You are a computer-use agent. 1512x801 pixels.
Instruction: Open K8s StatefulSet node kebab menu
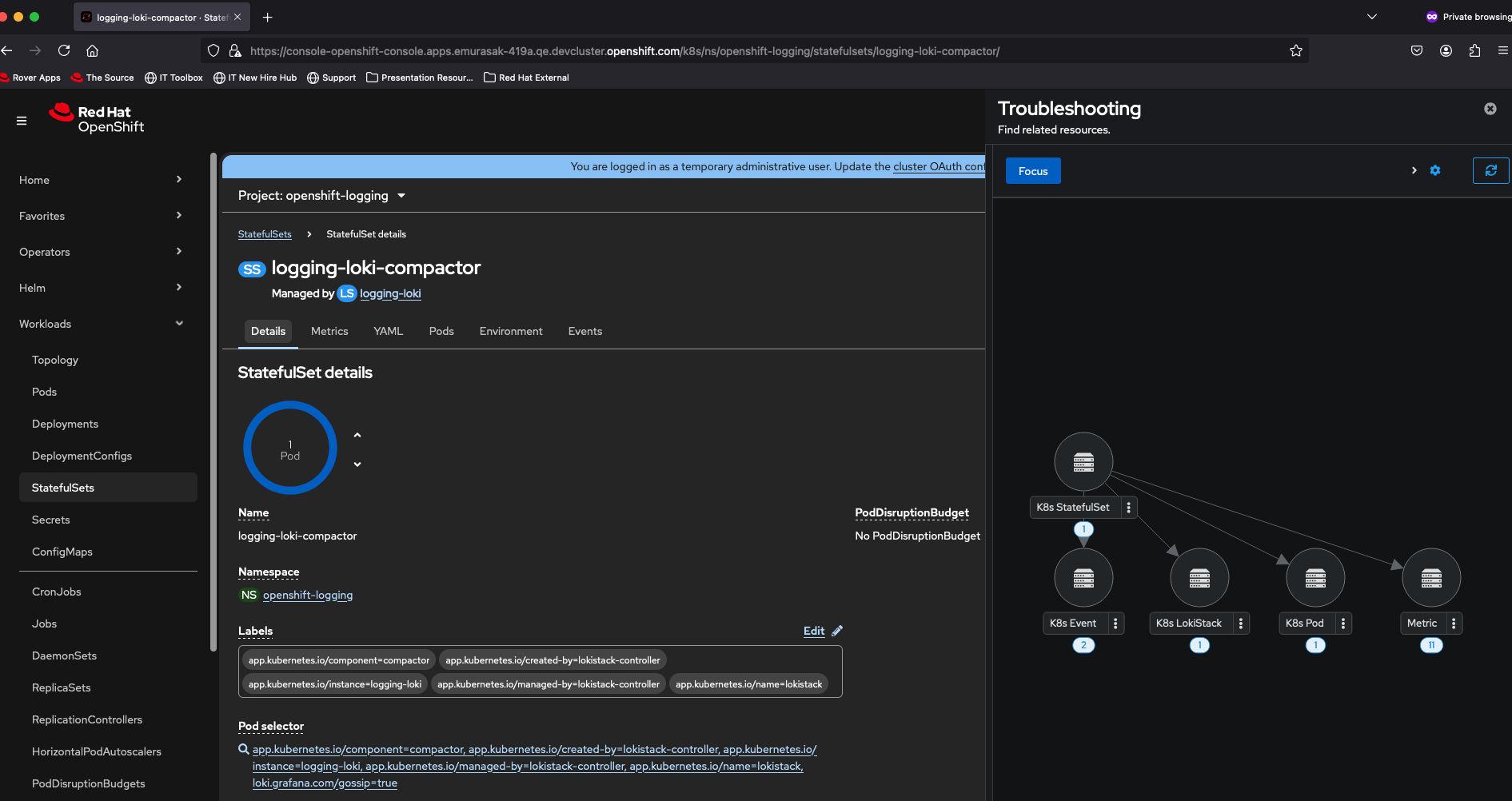(x=1128, y=508)
